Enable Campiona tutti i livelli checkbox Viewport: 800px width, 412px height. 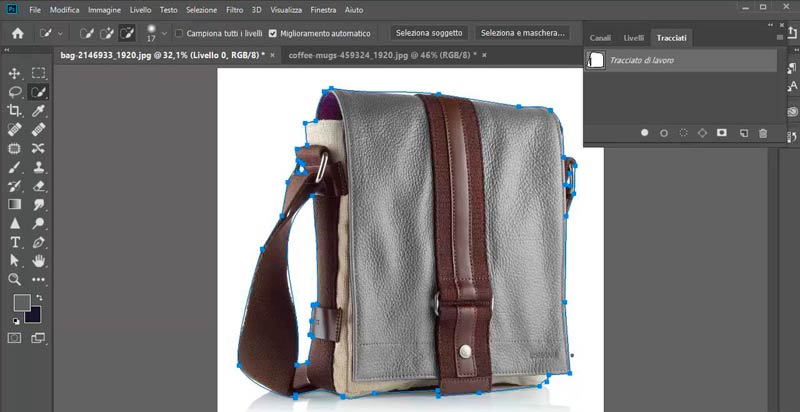coord(179,33)
